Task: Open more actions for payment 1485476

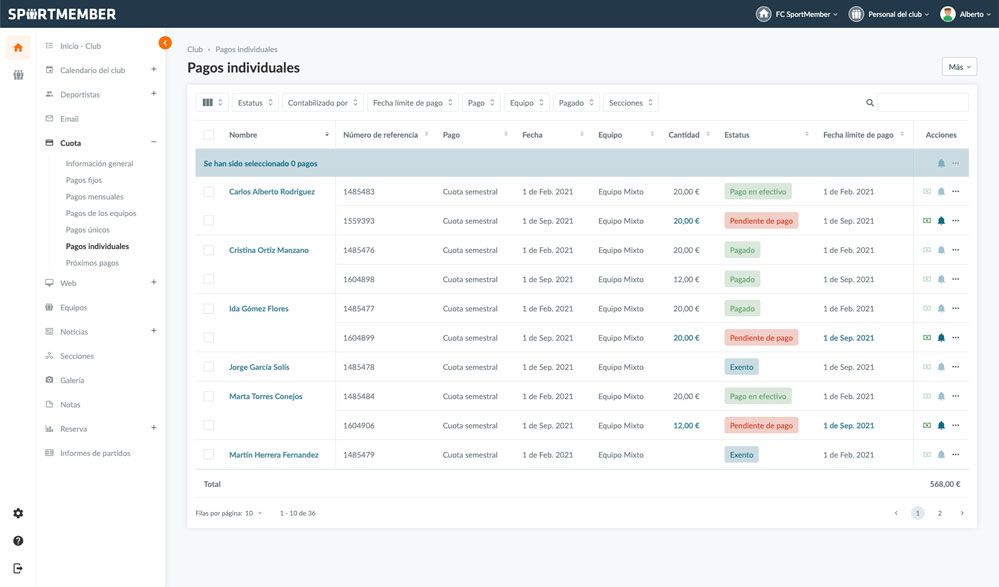Action: point(956,250)
